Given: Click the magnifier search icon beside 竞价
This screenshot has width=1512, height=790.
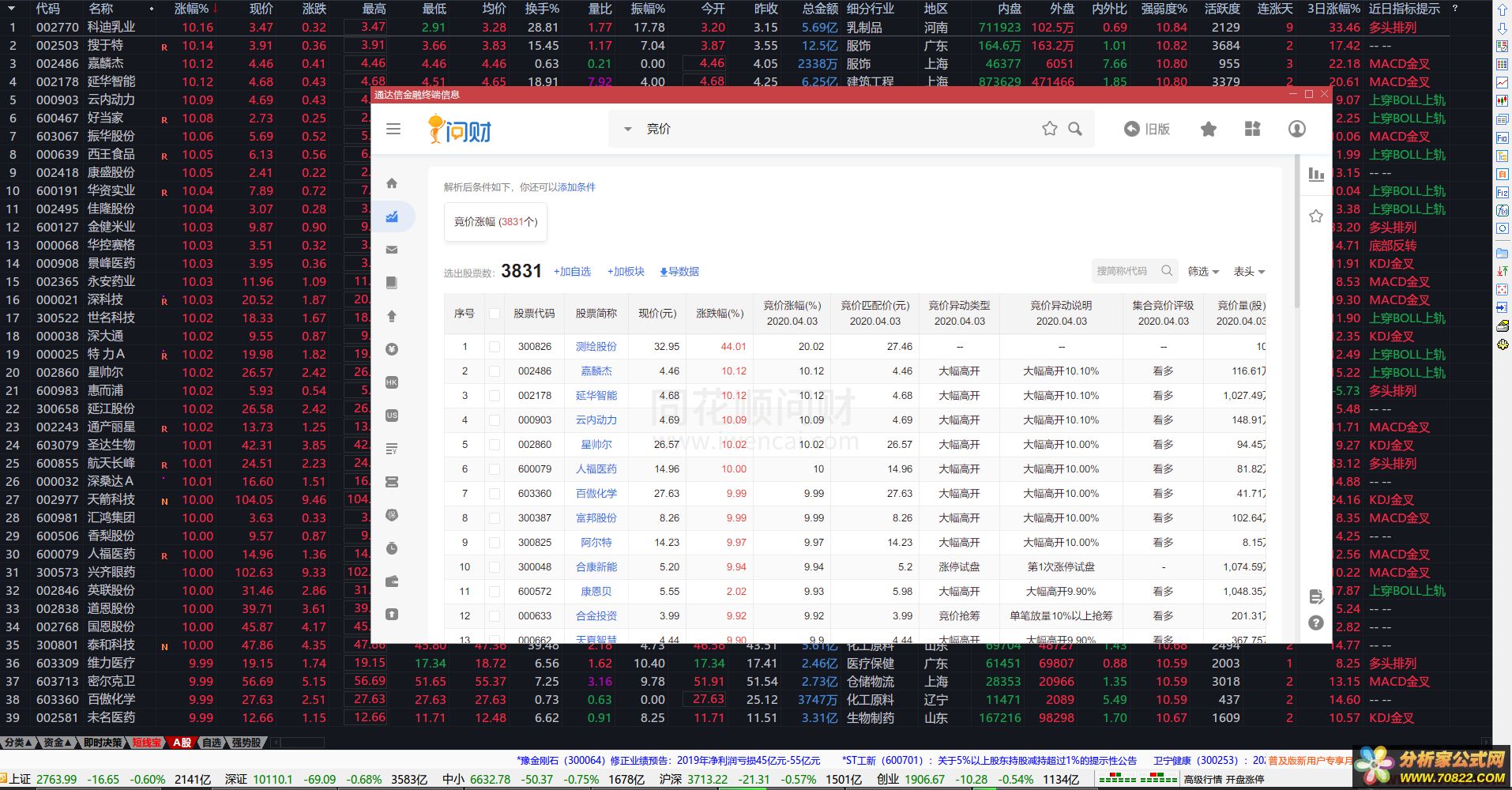Looking at the screenshot, I should tap(1075, 129).
